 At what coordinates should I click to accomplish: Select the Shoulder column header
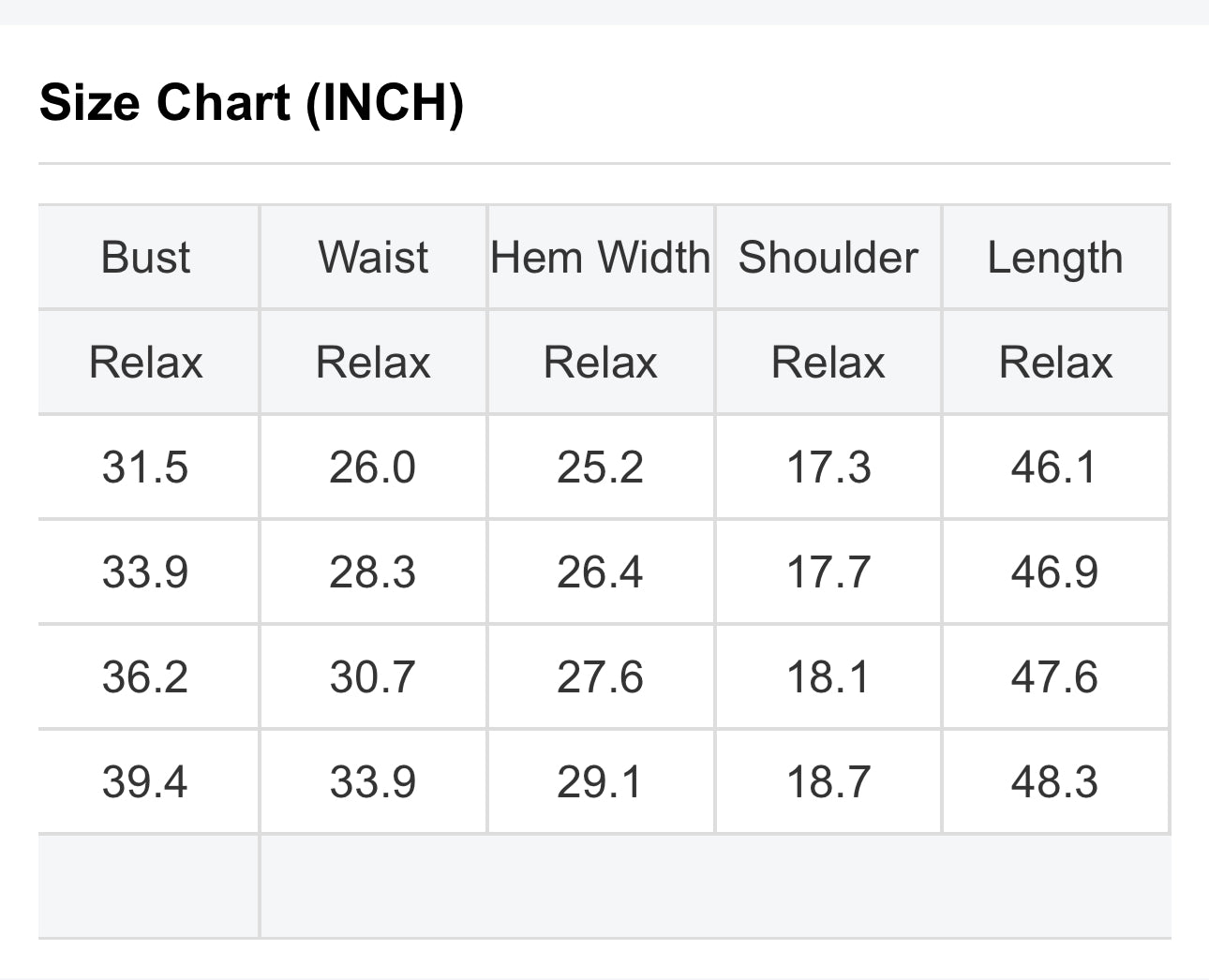[828, 257]
